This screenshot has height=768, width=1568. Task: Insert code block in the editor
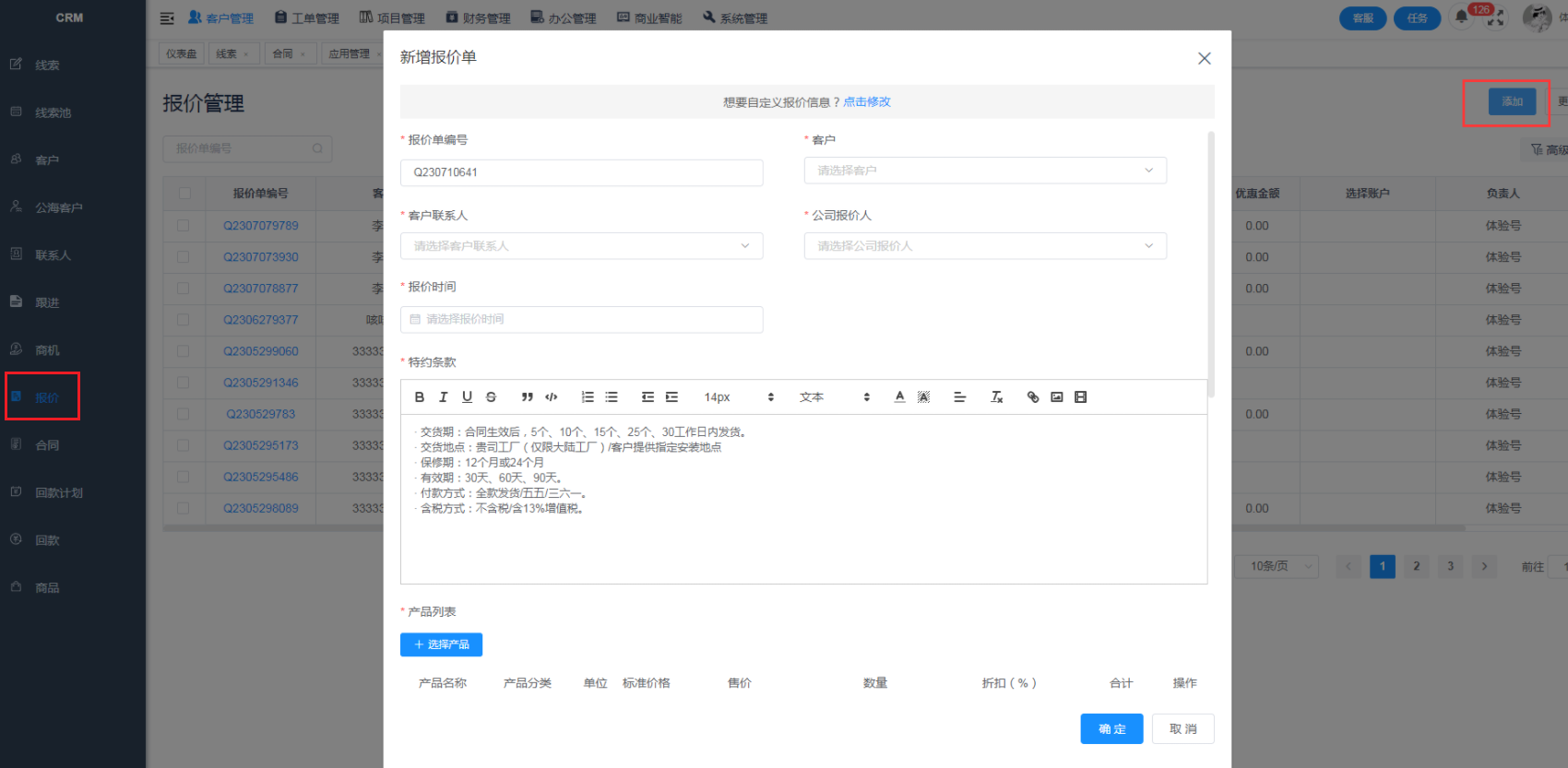[x=552, y=397]
